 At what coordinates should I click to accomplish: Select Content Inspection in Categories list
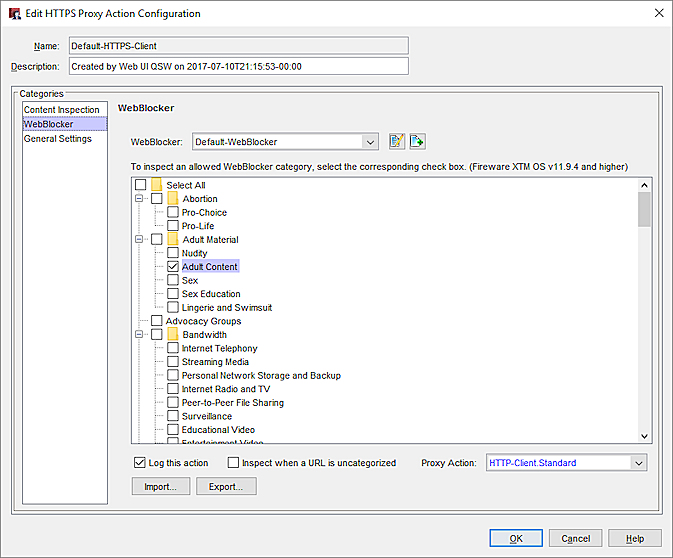point(62,110)
